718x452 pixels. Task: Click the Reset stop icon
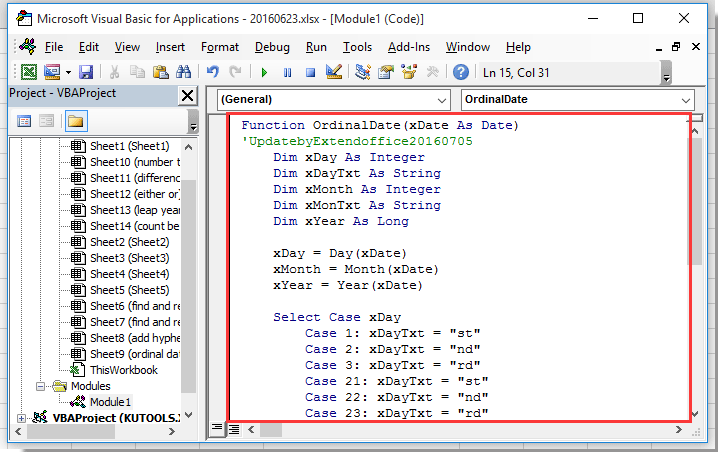[x=310, y=72]
